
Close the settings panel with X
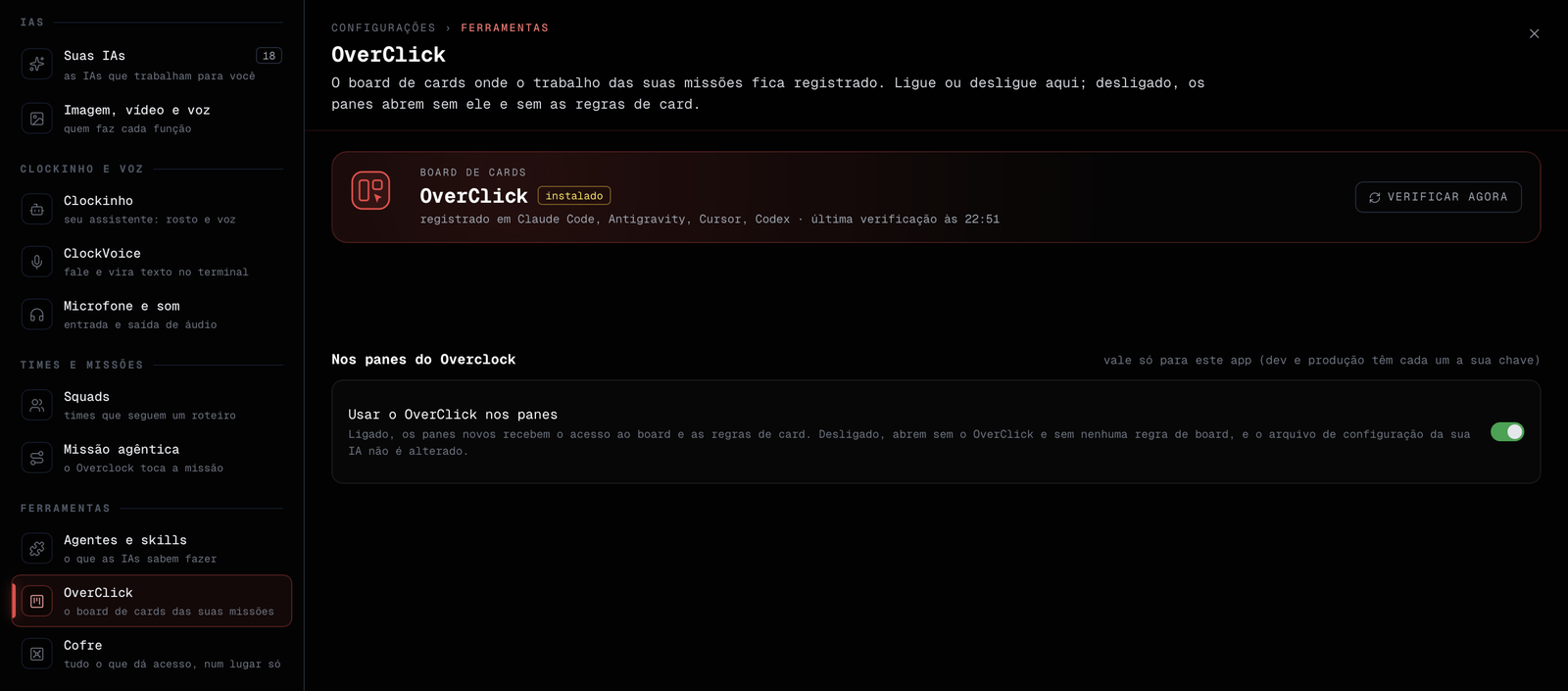1535,33
